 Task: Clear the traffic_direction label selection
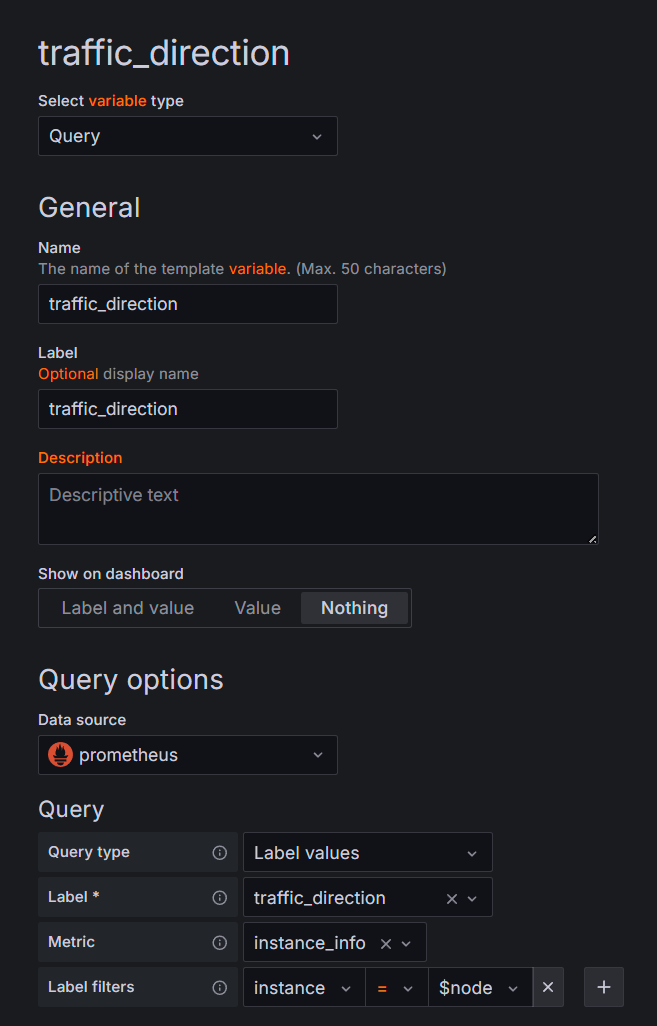[x=452, y=899]
